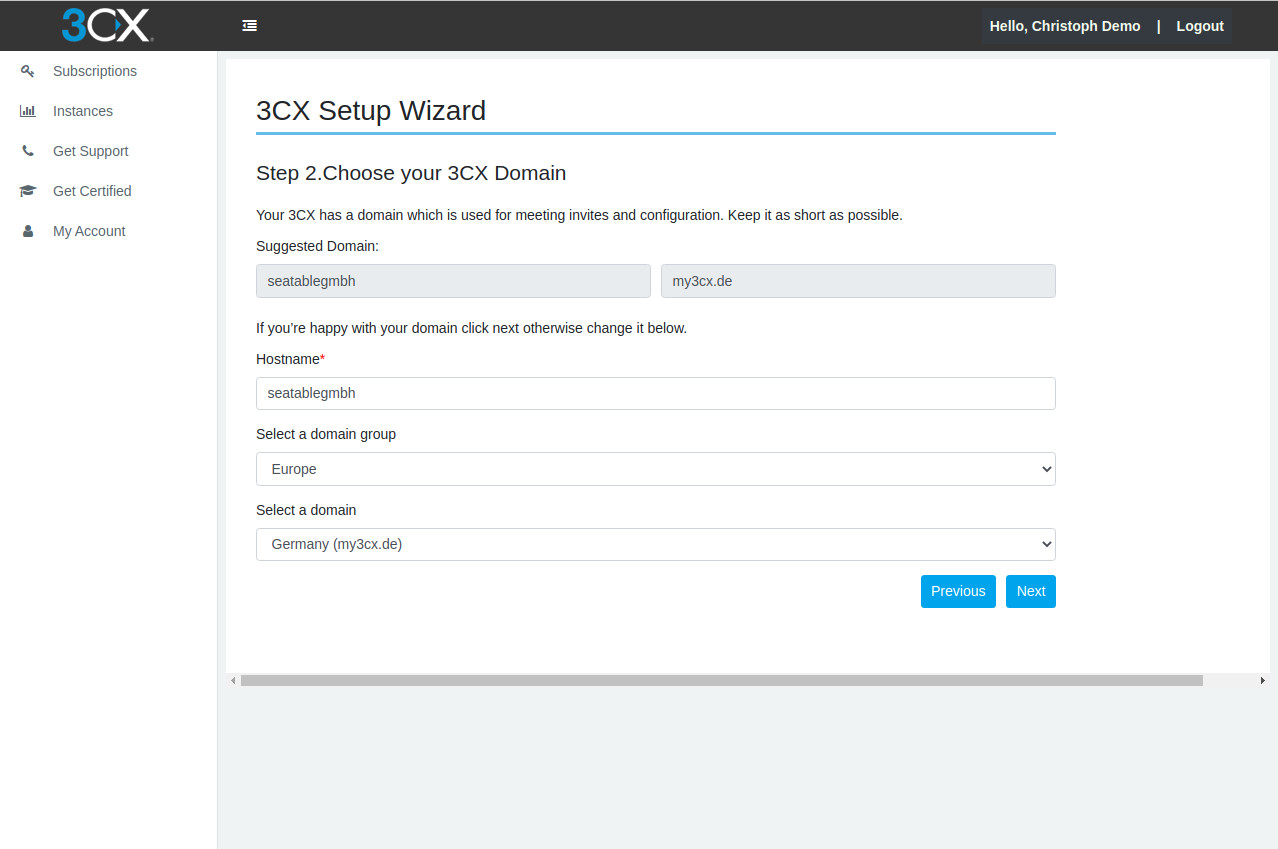Click the Get Support phone icon

point(28,151)
